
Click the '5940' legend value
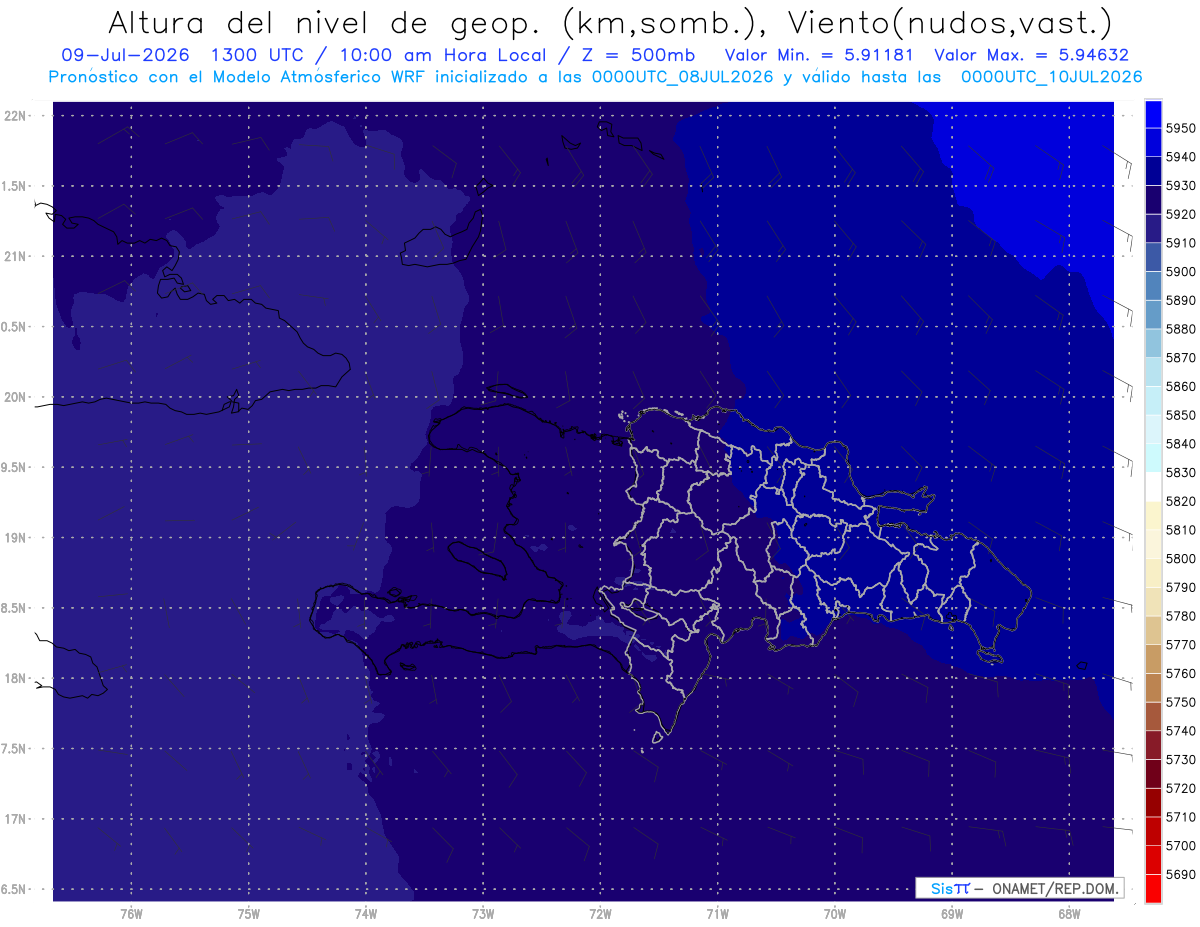click(1181, 157)
